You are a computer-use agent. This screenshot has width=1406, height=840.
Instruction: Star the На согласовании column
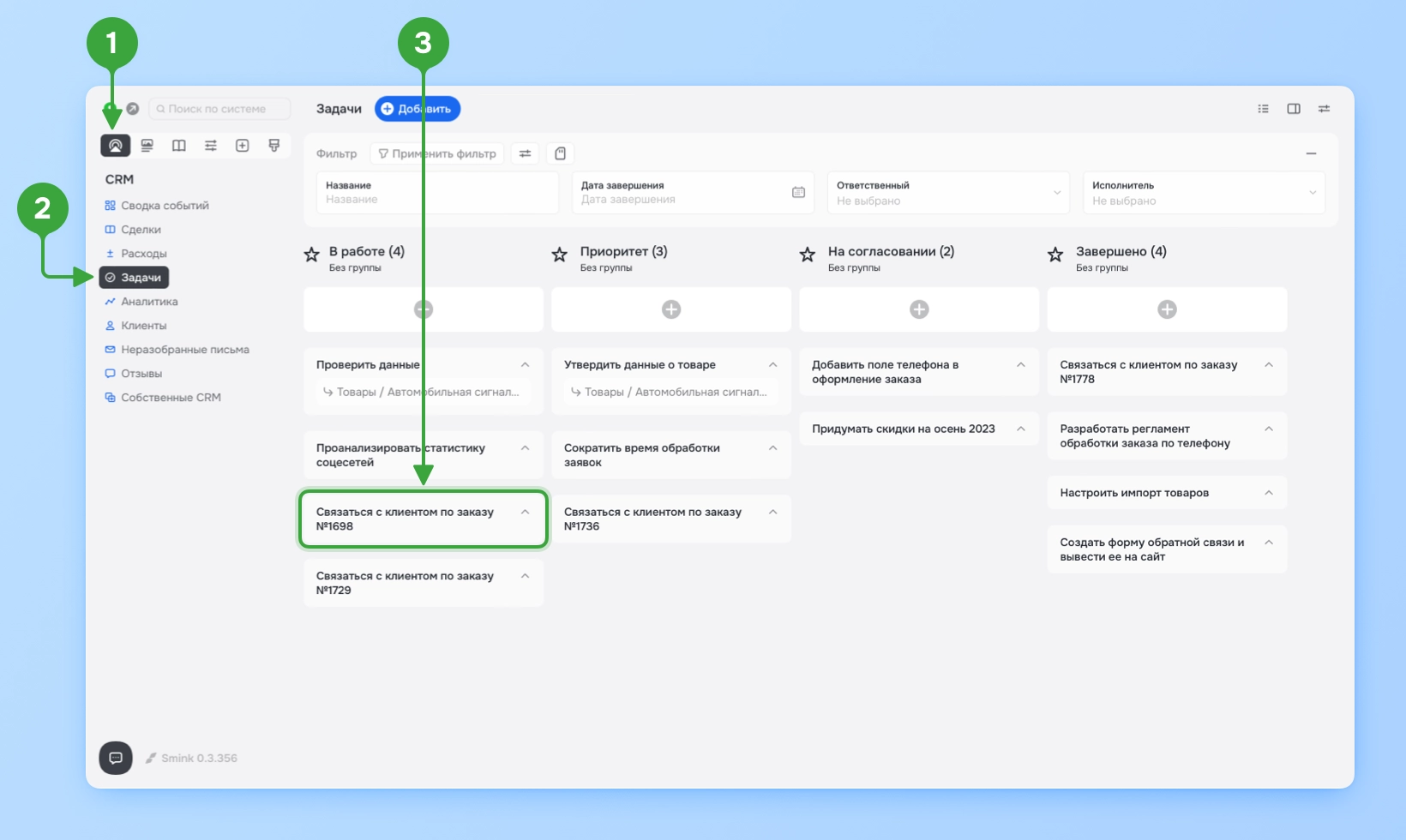[807, 255]
